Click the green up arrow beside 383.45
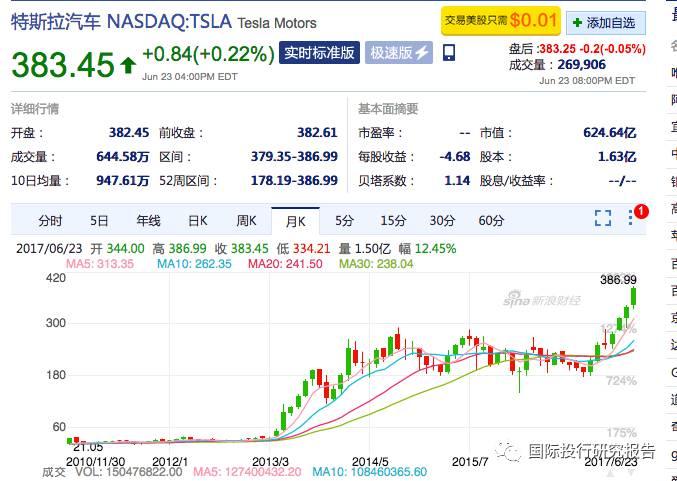 coord(128,66)
